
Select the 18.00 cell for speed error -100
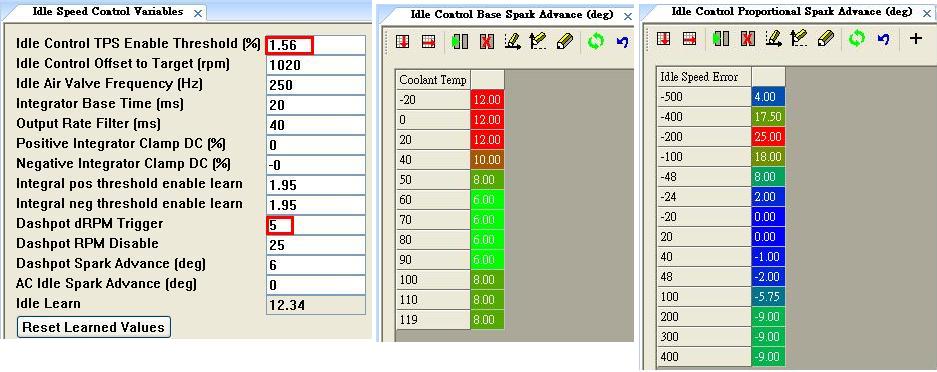coord(768,156)
